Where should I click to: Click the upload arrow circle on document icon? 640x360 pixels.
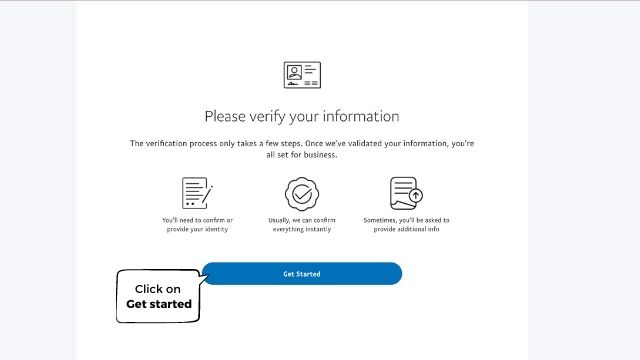click(x=416, y=195)
